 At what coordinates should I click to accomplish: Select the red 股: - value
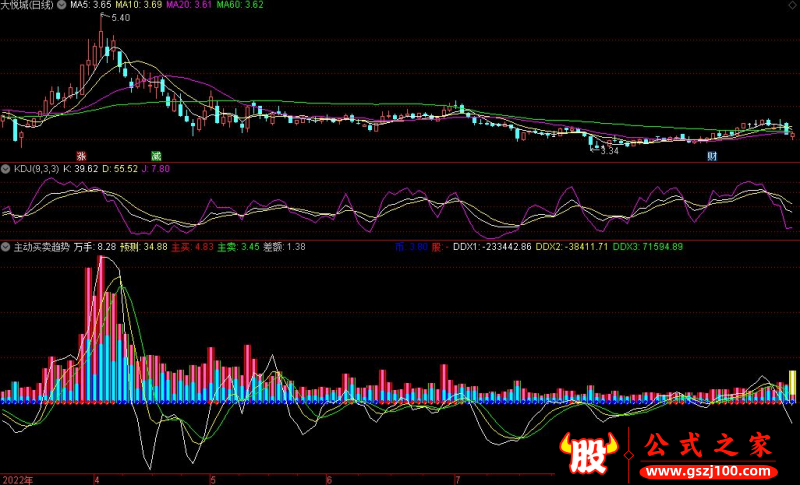440,247
